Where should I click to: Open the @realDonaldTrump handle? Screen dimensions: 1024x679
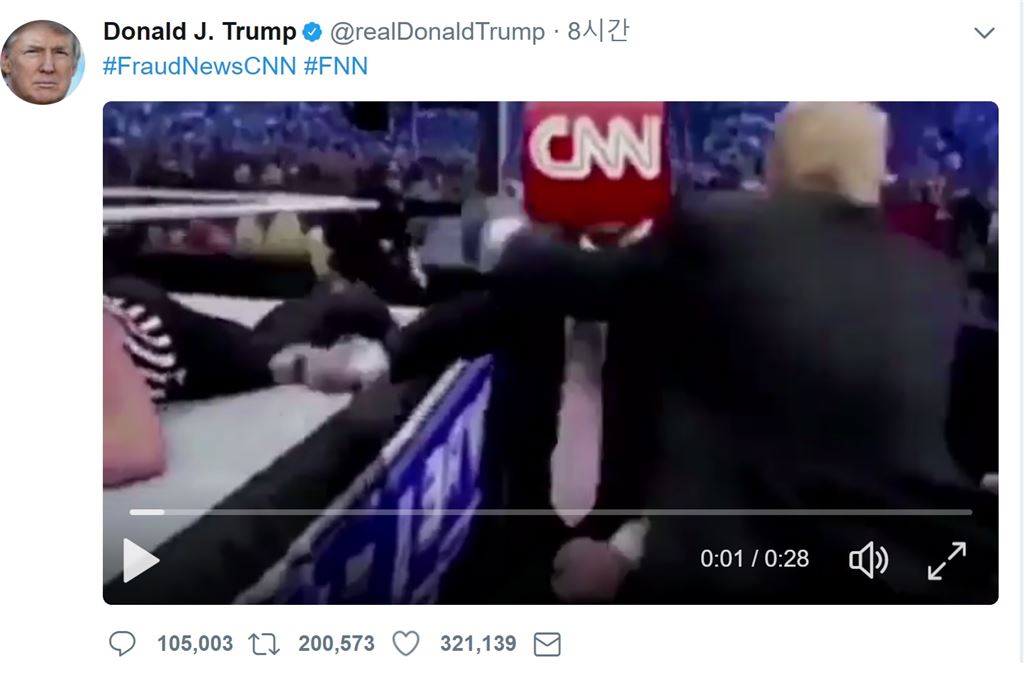pos(438,31)
